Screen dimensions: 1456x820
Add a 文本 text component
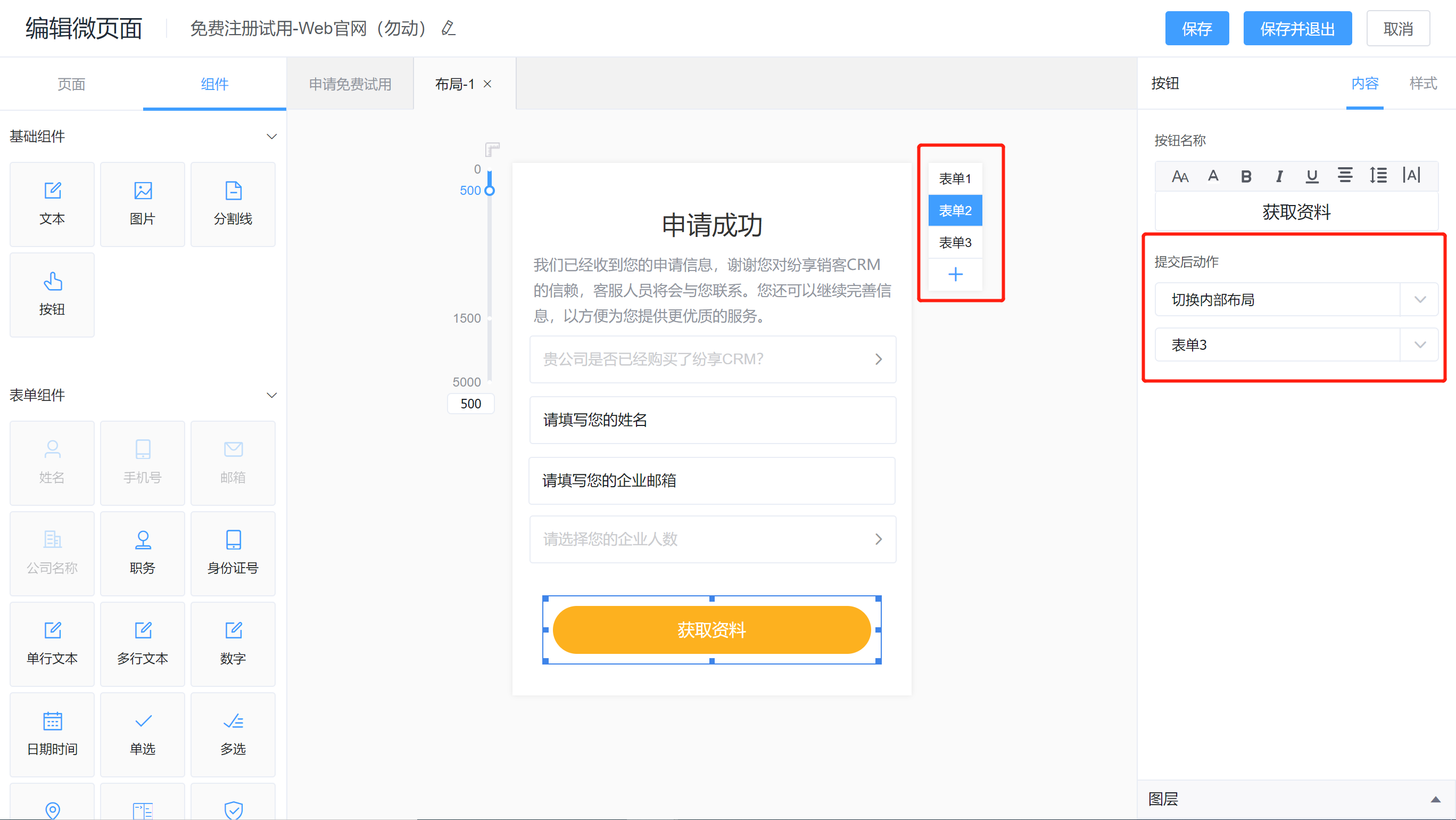[x=52, y=204]
